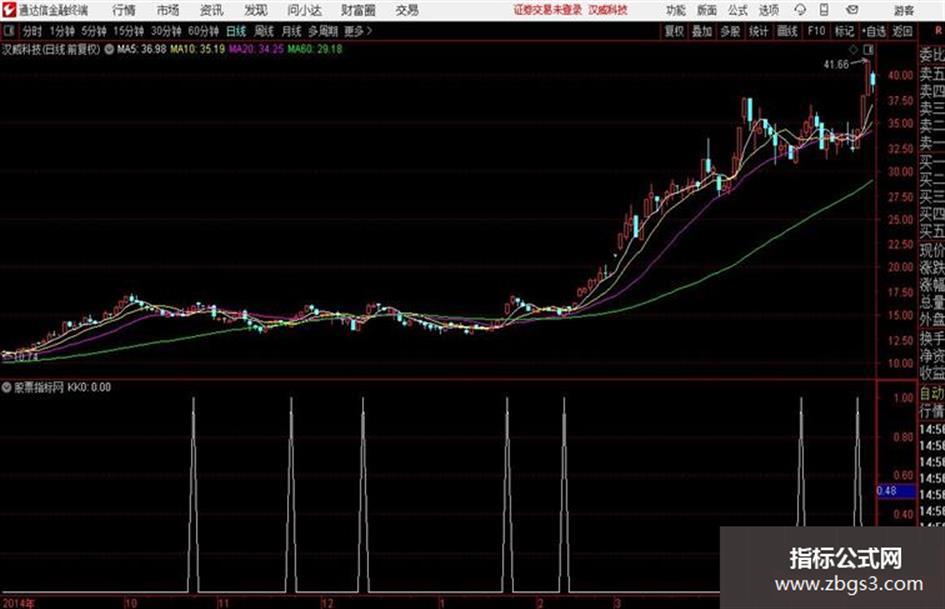Click the 10.74 low price label
Viewport: 945px width, 609px height.
coord(24,357)
